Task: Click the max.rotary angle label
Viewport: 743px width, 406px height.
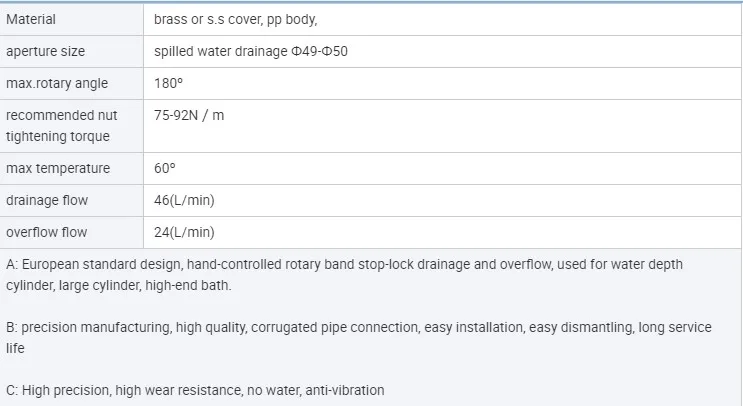Action: (x=57, y=83)
